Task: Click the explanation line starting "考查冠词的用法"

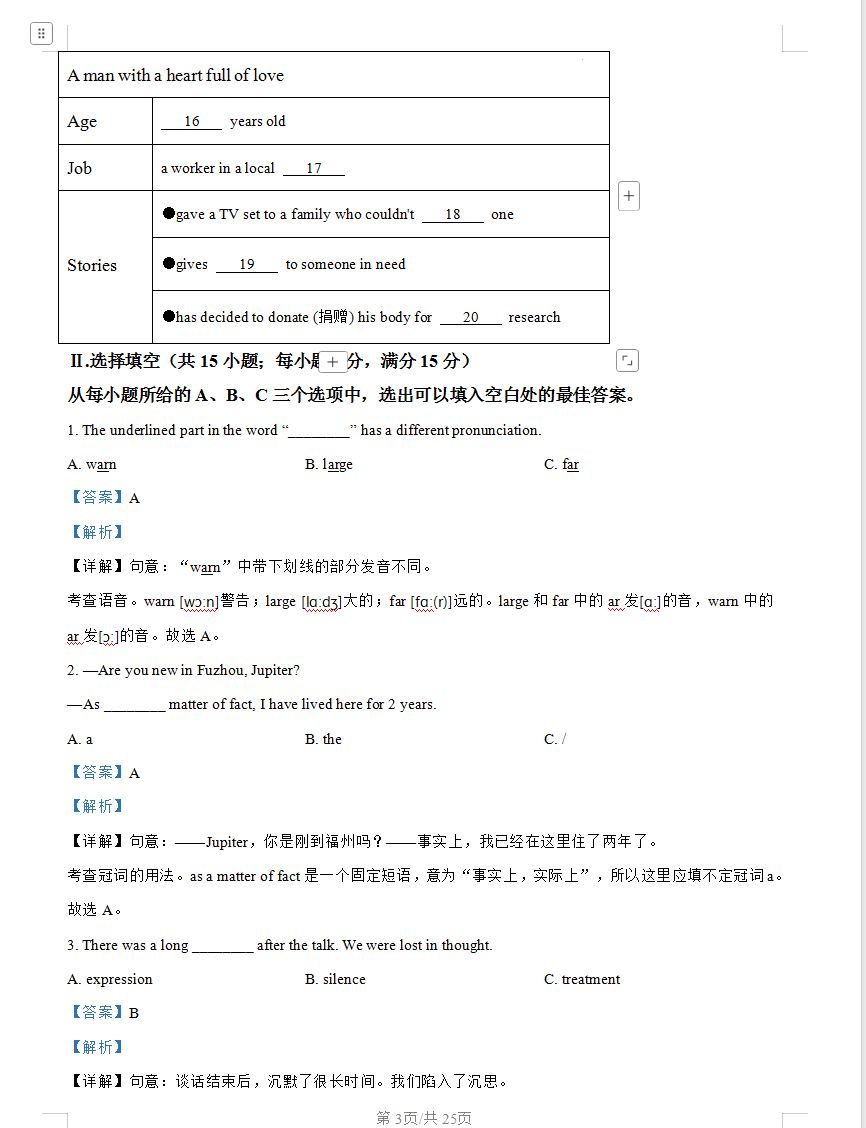Action: [x=426, y=875]
